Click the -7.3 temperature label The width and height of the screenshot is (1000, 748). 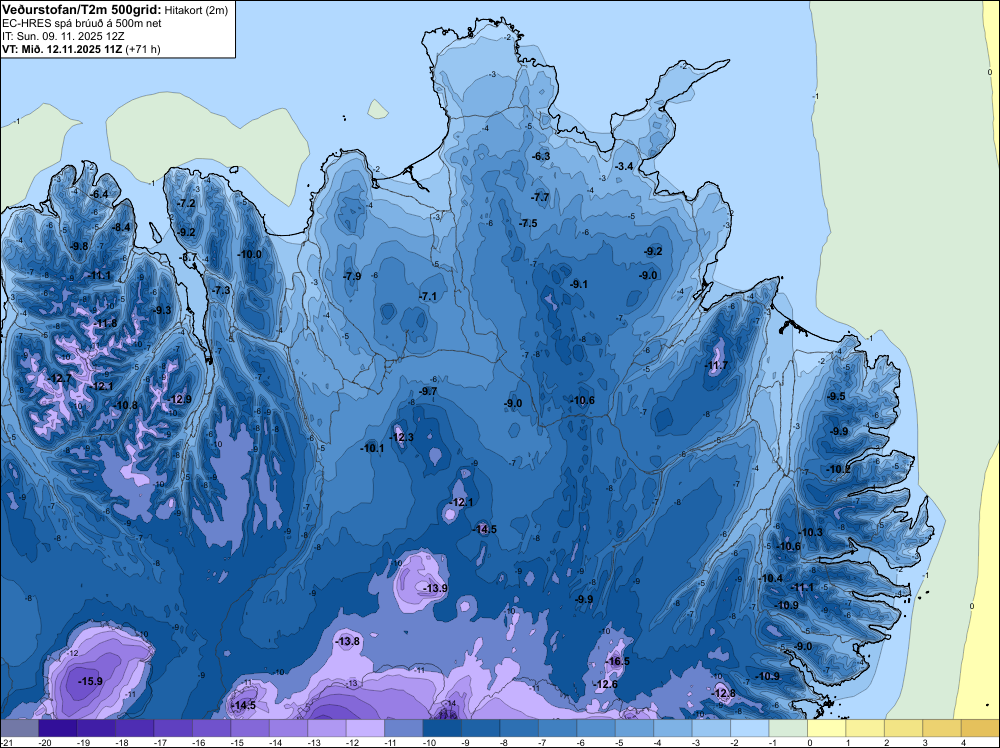pyautogui.click(x=221, y=290)
